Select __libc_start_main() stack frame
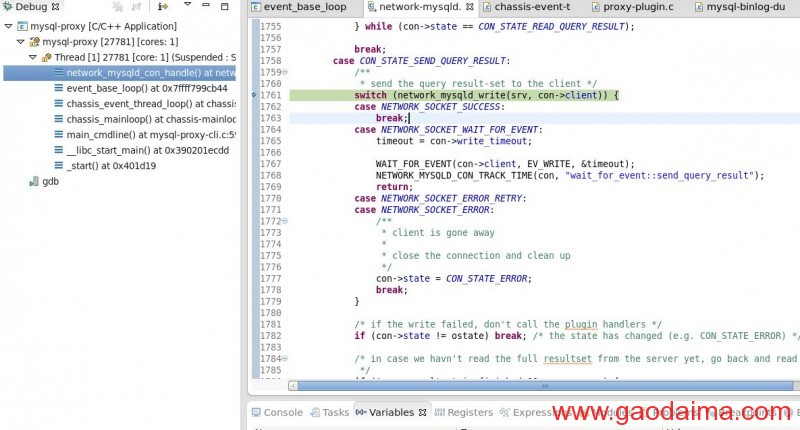The width and height of the screenshot is (800, 430). [x=147, y=150]
